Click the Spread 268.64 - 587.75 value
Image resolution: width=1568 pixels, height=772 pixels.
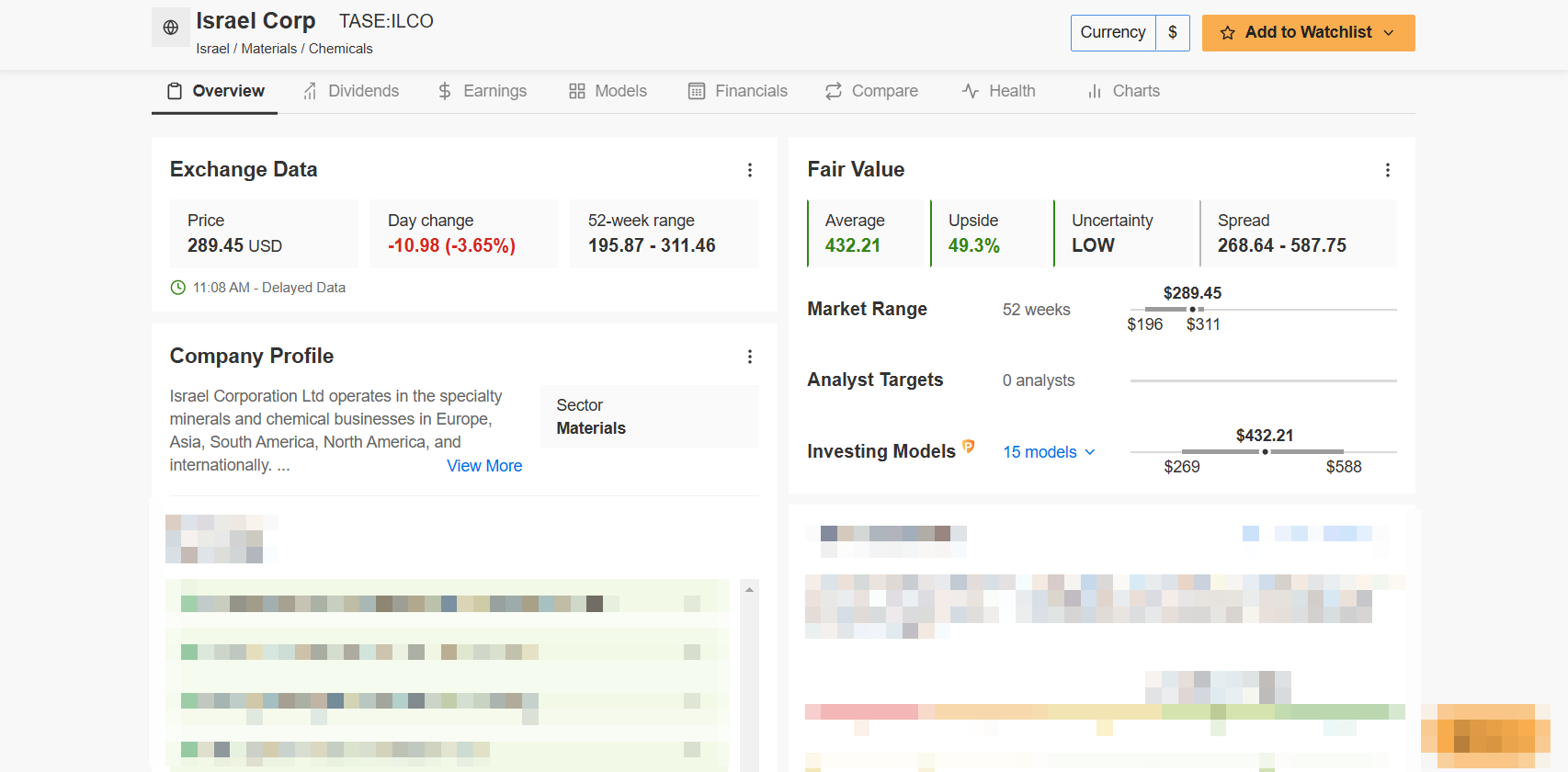coord(1282,246)
